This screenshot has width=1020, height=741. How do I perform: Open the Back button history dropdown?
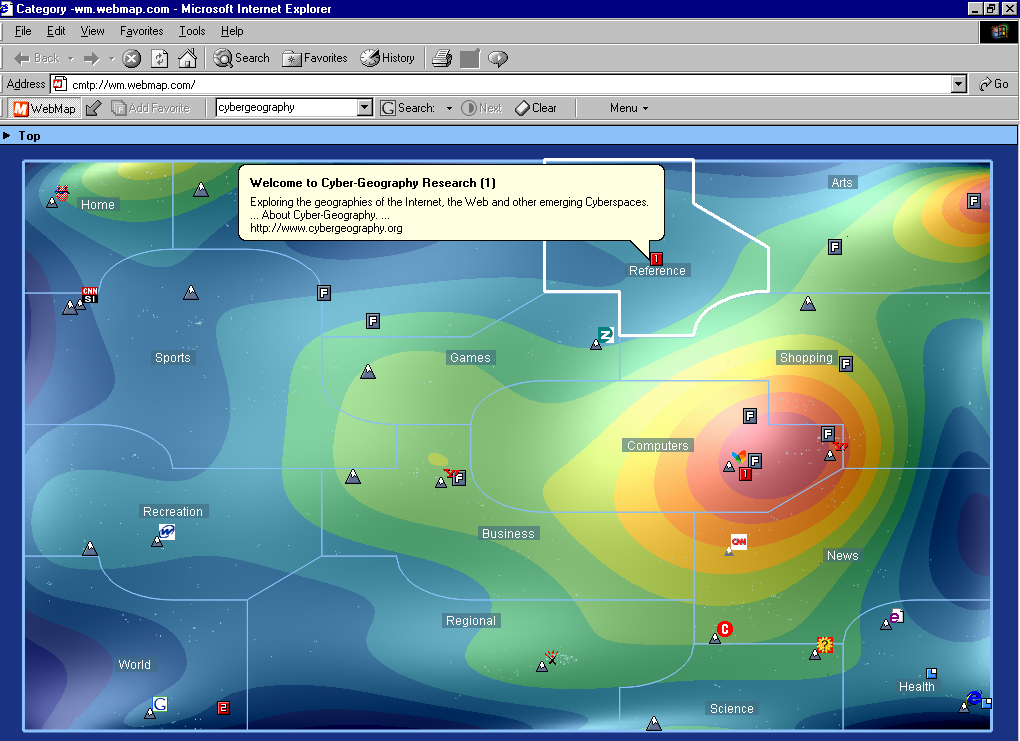coord(71,59)
